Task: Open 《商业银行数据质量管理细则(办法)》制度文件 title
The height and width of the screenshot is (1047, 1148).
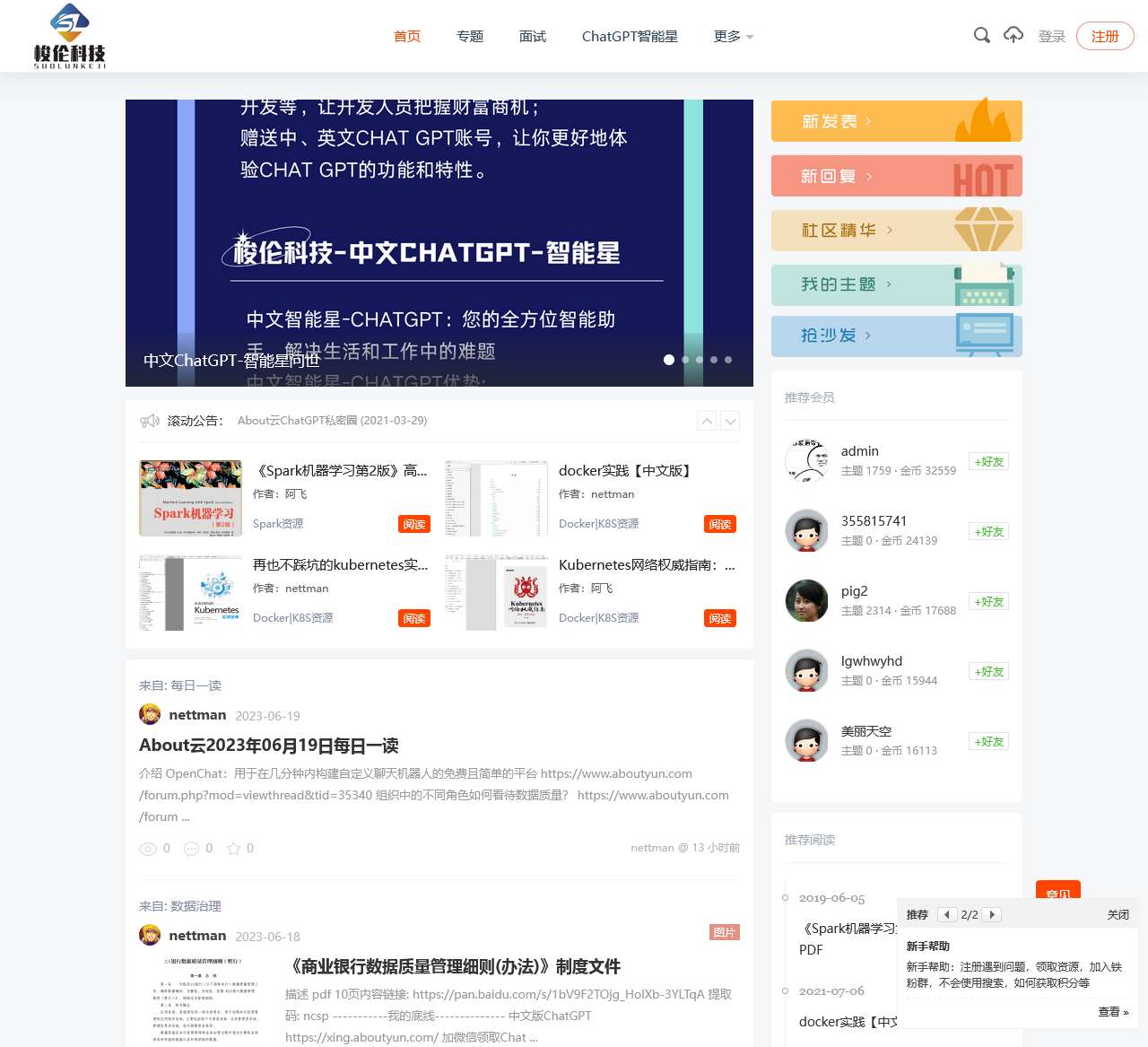Action: 453,966
